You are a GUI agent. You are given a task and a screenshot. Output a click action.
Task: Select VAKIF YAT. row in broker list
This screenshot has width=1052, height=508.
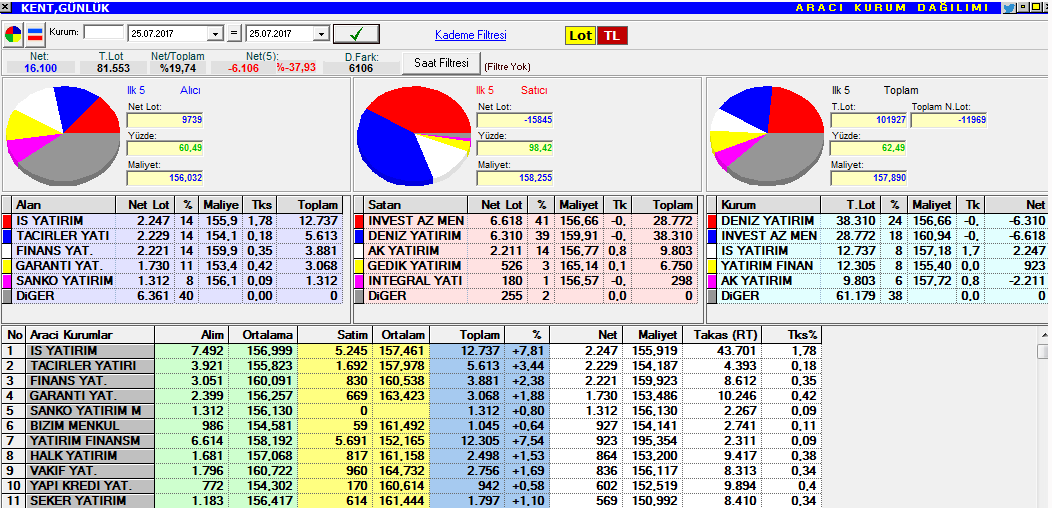click(x=412, y=470)
